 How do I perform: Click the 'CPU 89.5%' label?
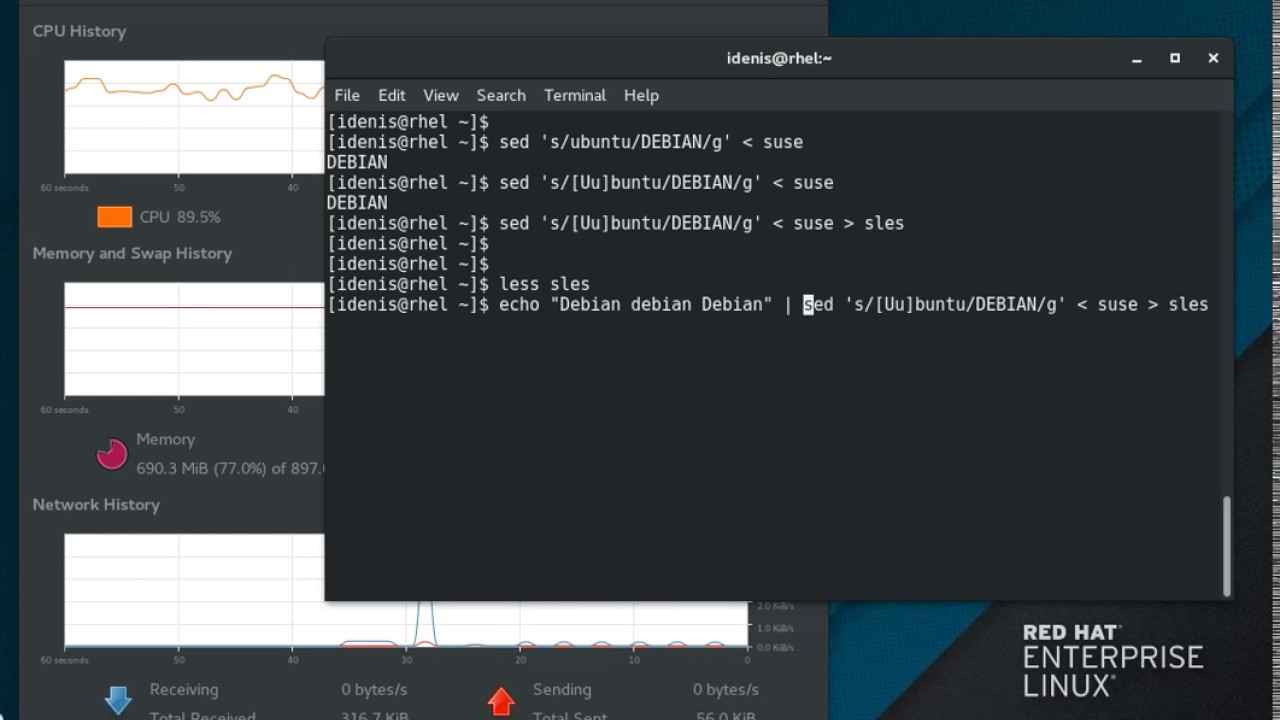[x=180, y=217]
